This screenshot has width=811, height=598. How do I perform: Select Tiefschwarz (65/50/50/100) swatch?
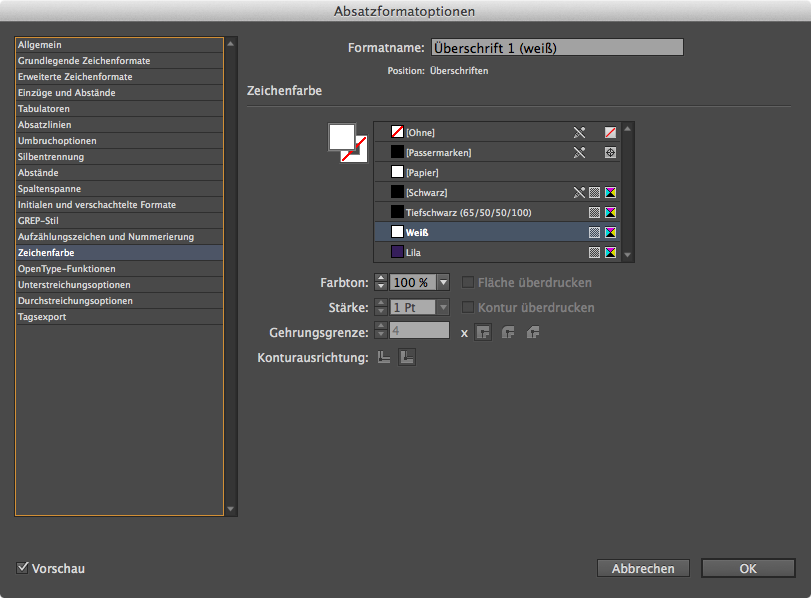(x=497, y=213)
